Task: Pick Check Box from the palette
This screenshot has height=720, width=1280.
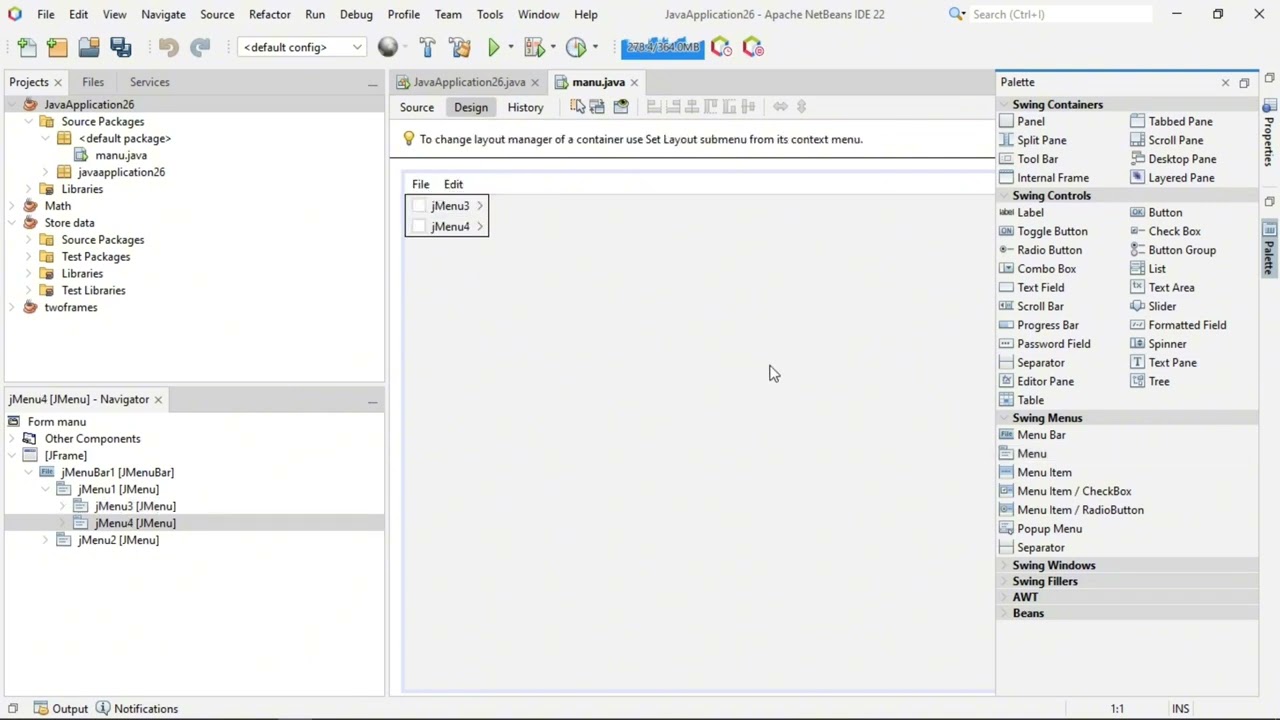Action: pos(1174,231)
